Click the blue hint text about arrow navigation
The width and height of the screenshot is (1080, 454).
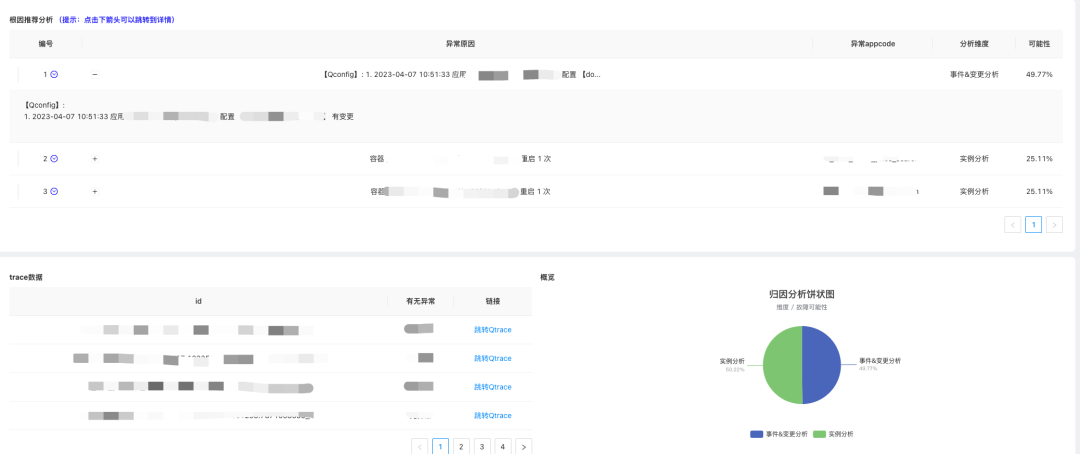pyautogui.click(x=116, y=20)
